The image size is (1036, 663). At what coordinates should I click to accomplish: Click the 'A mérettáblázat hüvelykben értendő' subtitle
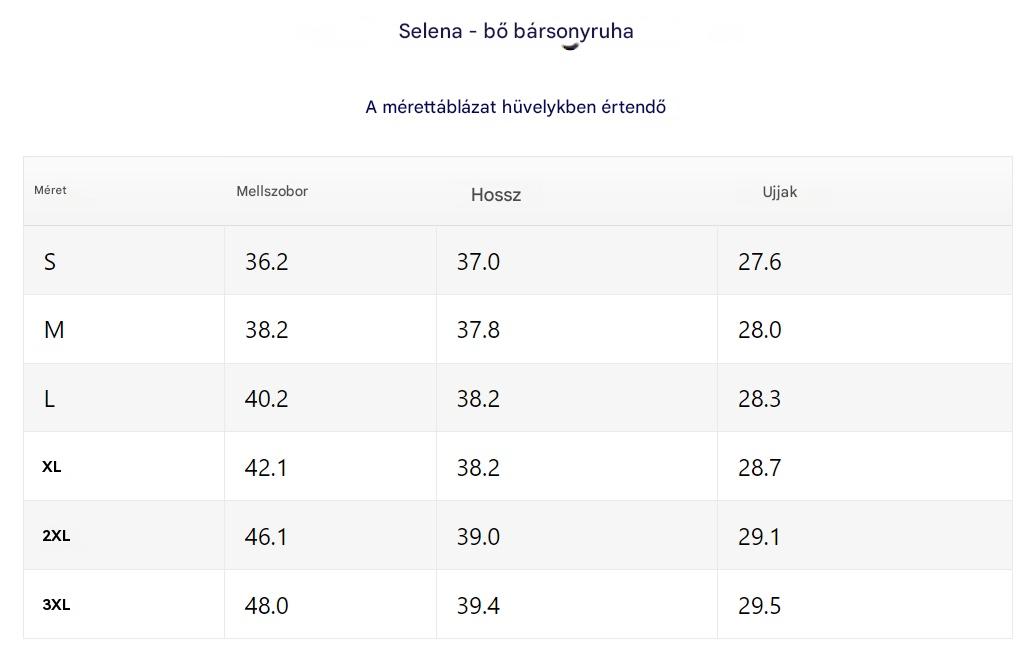[516, 107]
